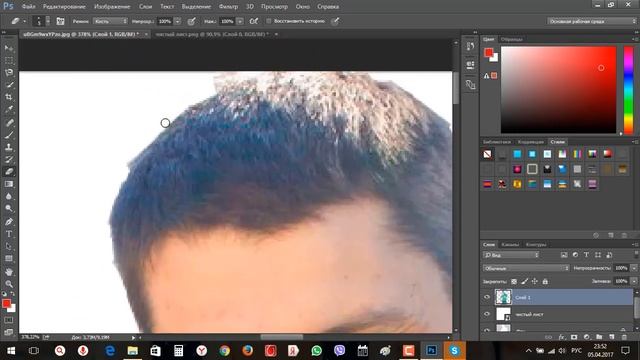Switch to the Образцы swatches tab
640x360 pixels.
(511, 39)
